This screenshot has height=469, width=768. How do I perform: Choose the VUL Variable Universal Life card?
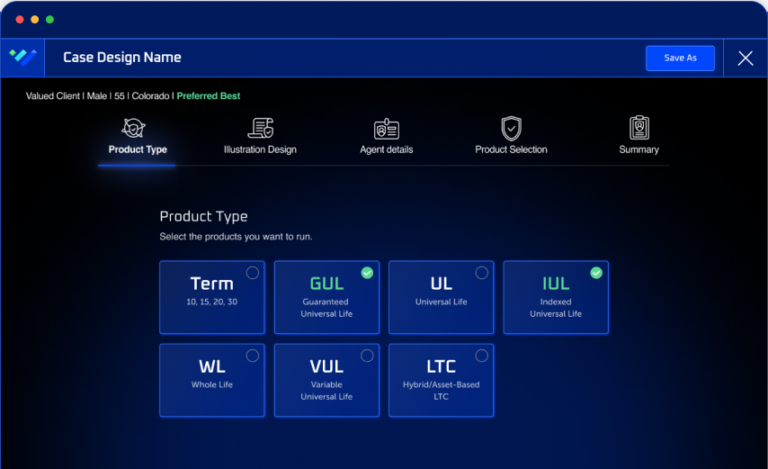[326, 380]
